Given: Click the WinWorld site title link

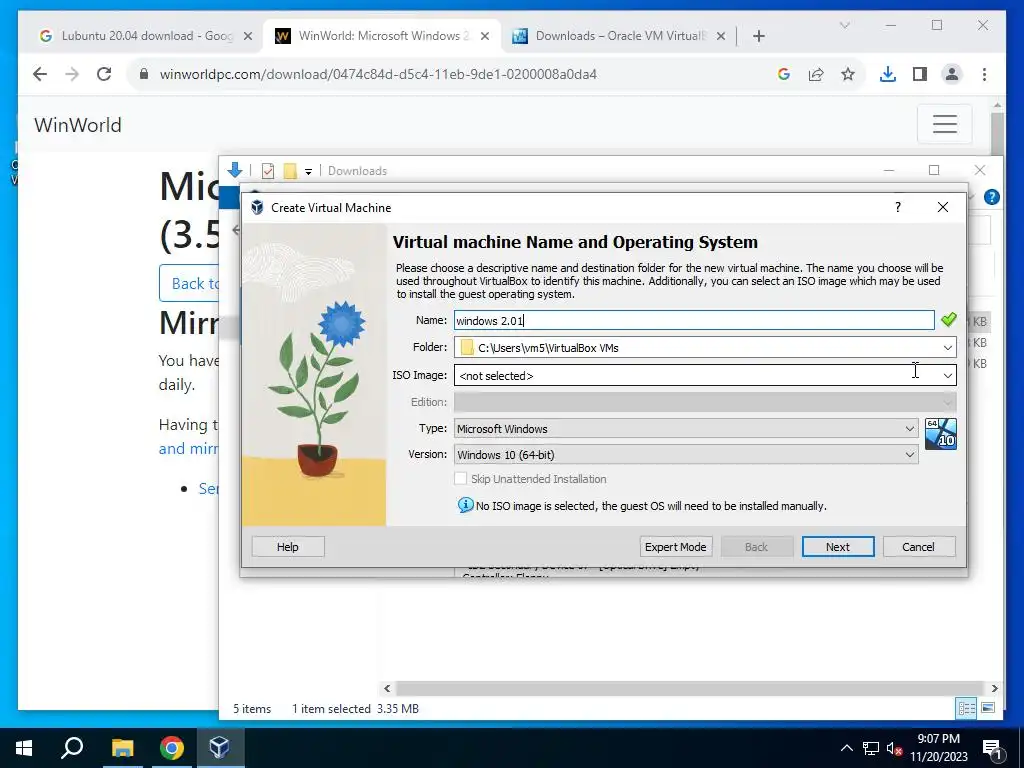Looking at the screenshot, I should click(78, 125).
